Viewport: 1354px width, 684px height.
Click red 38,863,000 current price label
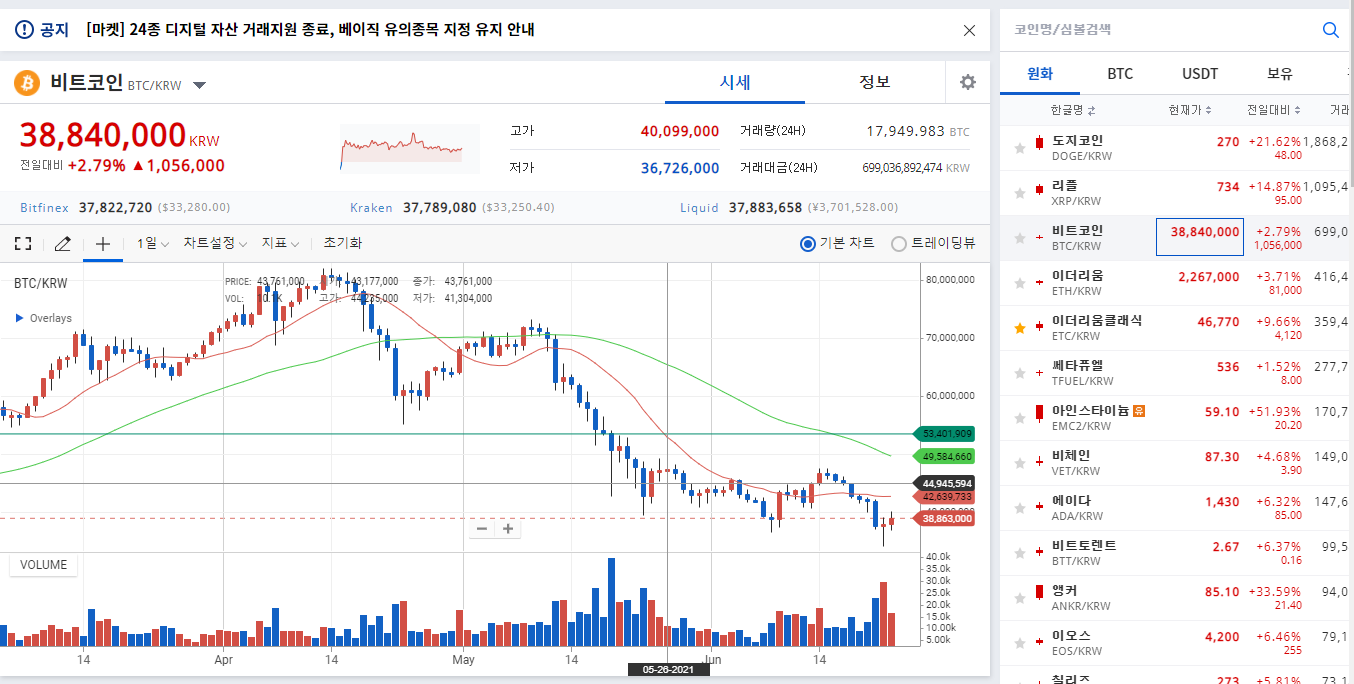[944, 519]
